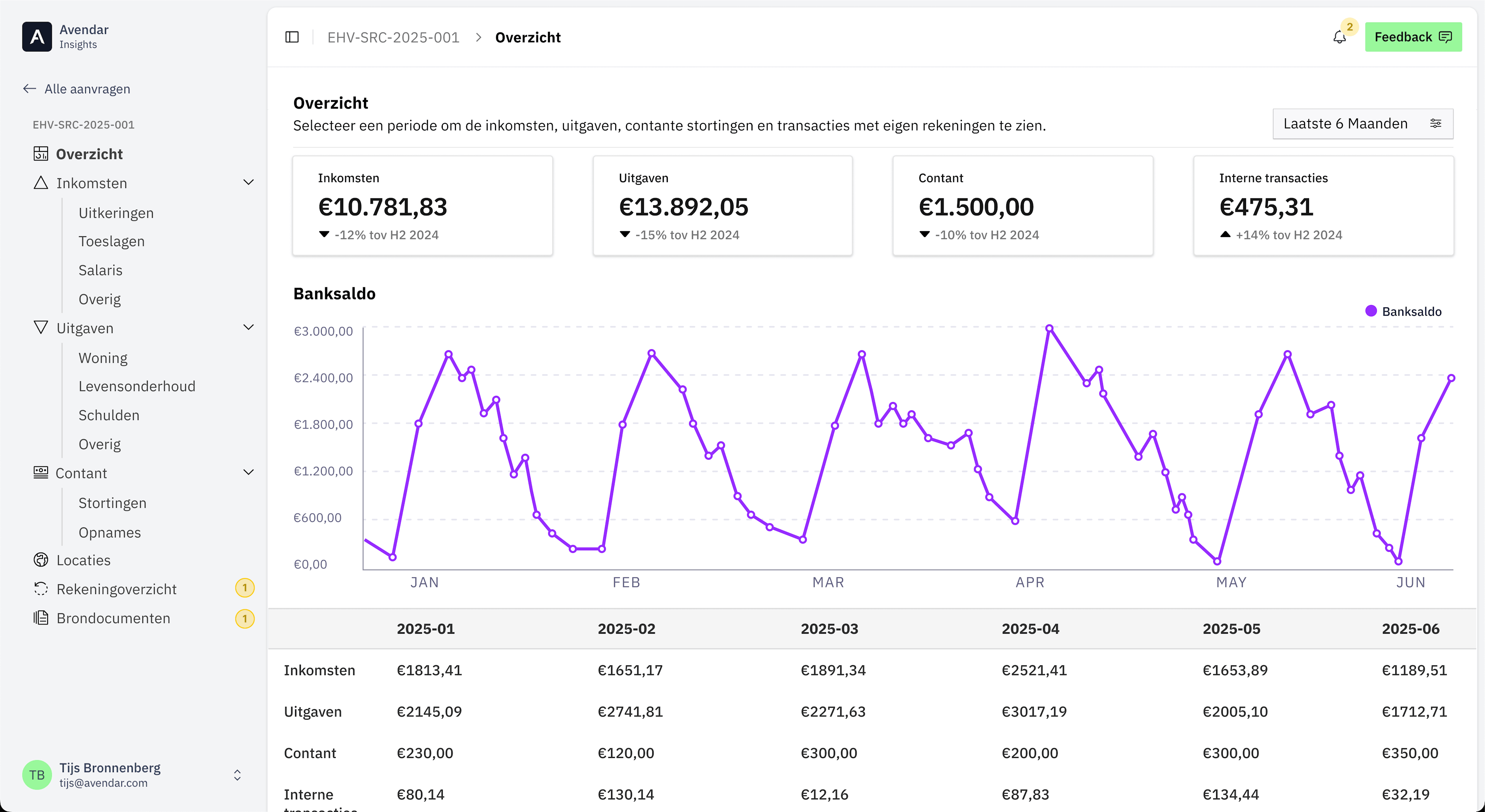Collapse the Uitgaven section chevron

pos(248,328)
